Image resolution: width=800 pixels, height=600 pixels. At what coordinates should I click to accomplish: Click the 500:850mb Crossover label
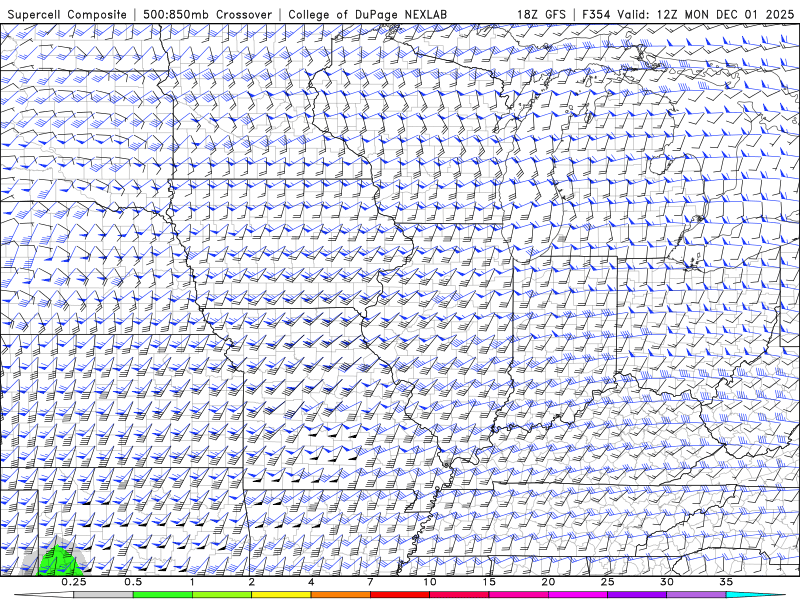[208, 15]
